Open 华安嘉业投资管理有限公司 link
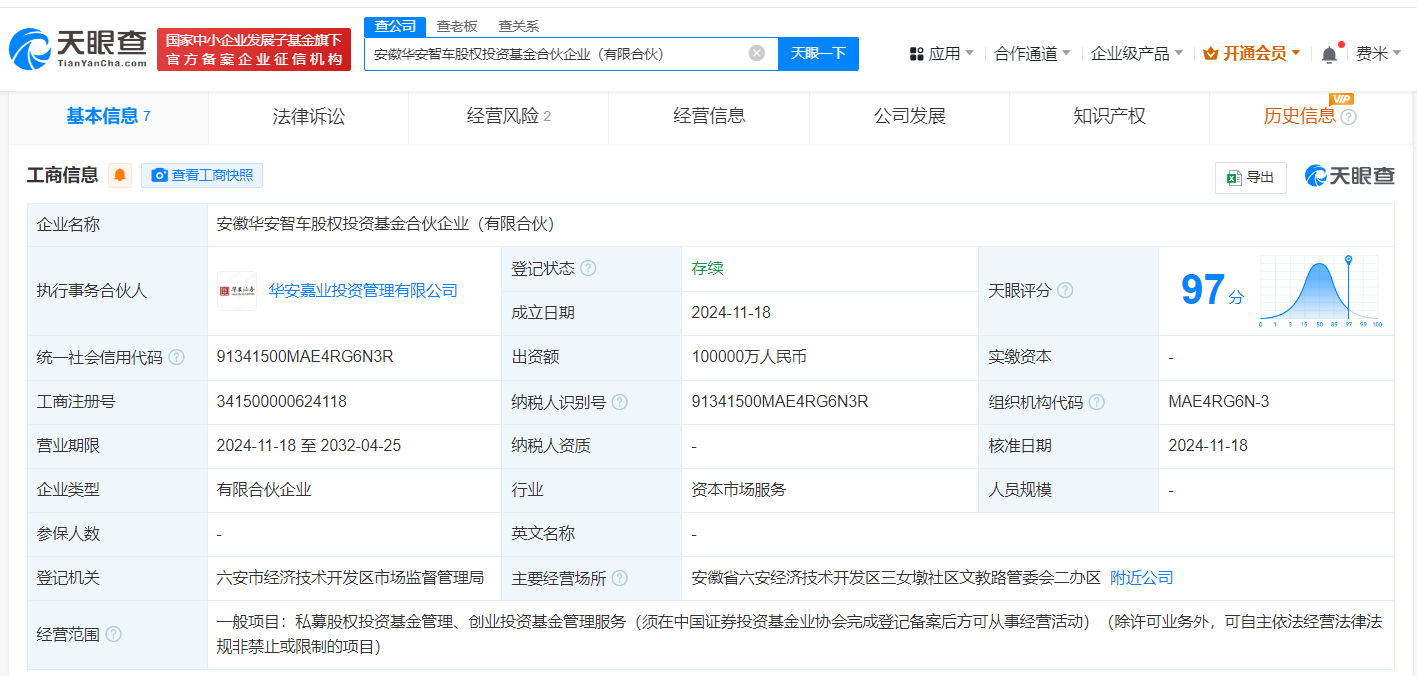This screenshot has width=1417, height=676. [363, 291]
